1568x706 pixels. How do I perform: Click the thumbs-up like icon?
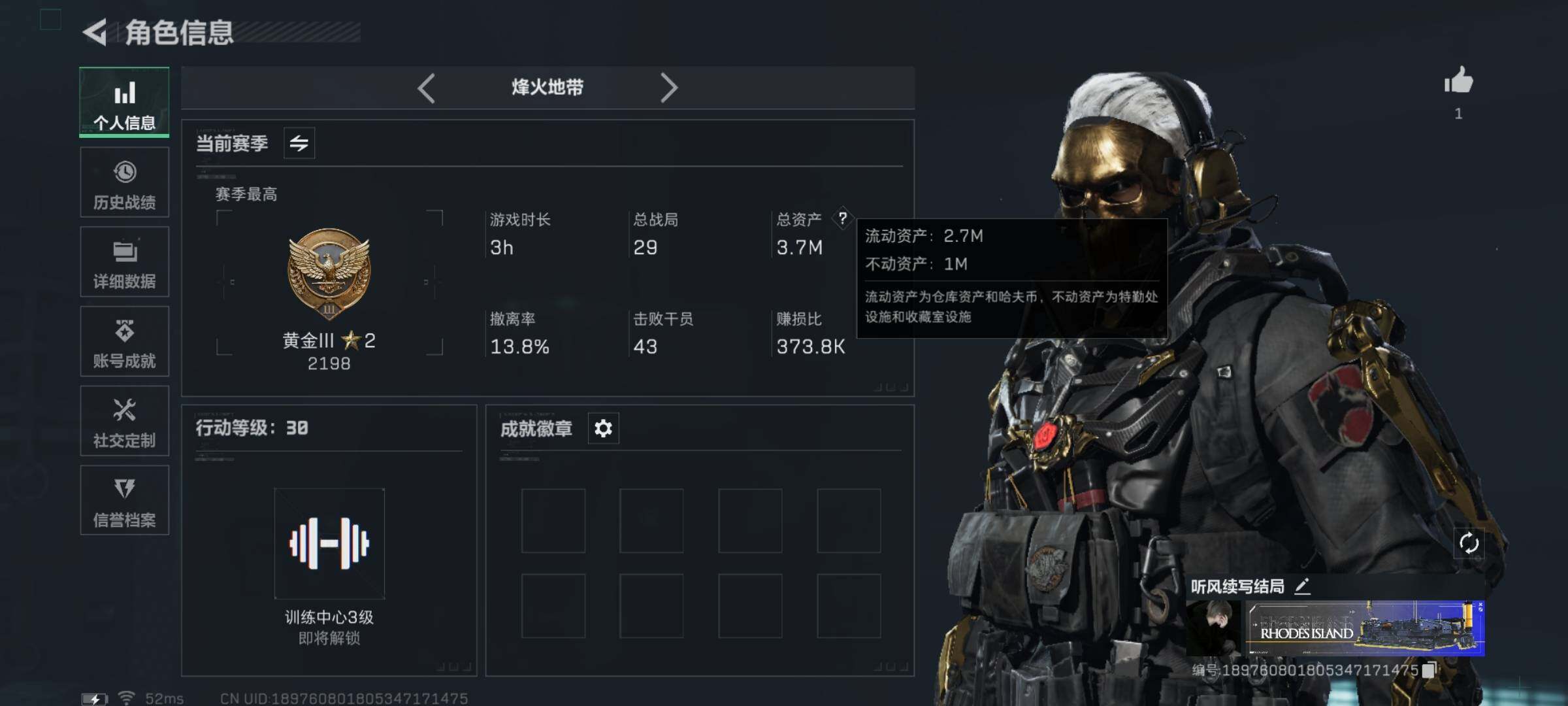tap(1458, 81)
